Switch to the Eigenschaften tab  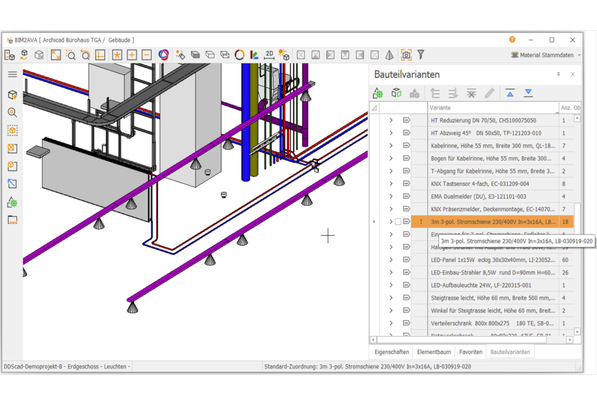(x=391, y=352)
